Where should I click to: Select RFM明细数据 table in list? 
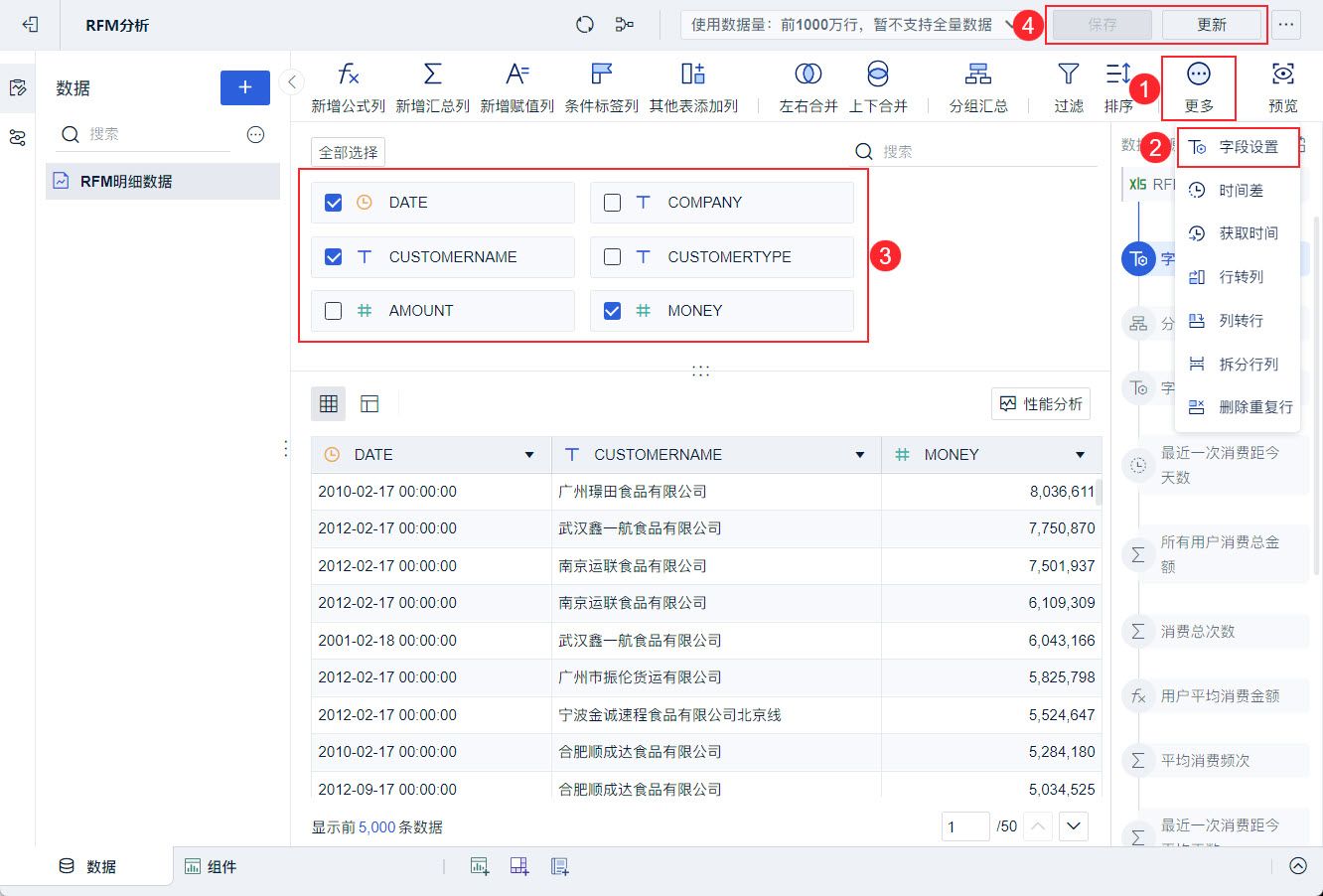pyautogui.click(x=163, y=181)
